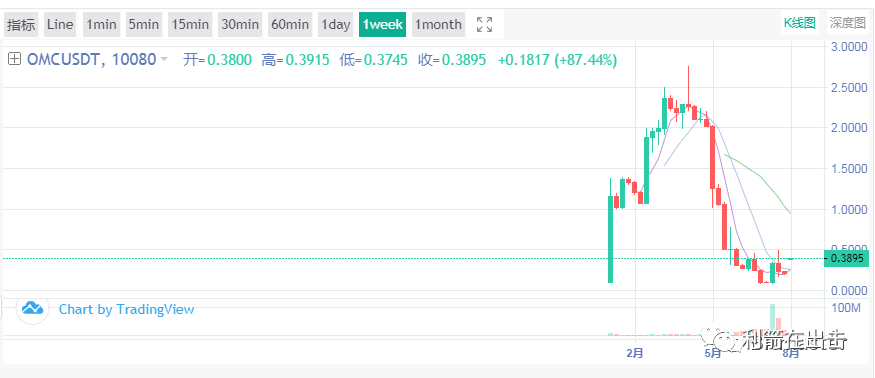Click the 2.0000 price axis label

[849, 128]
